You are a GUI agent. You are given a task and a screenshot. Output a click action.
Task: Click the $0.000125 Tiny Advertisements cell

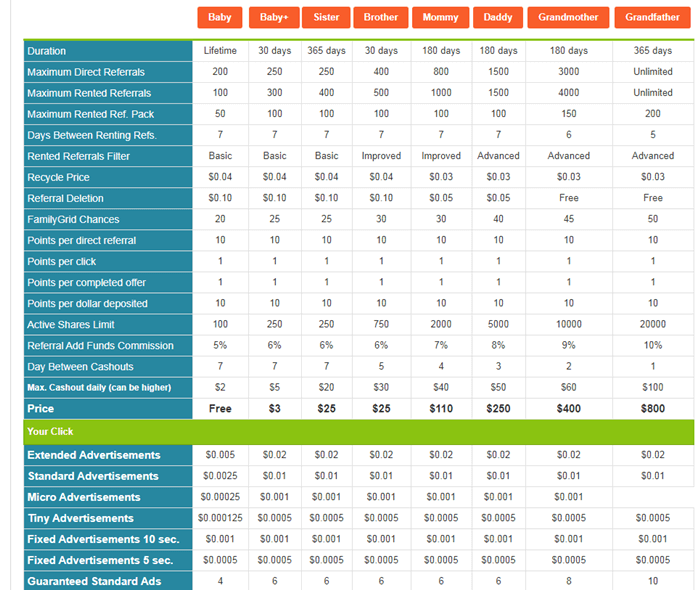coord(220,518)
